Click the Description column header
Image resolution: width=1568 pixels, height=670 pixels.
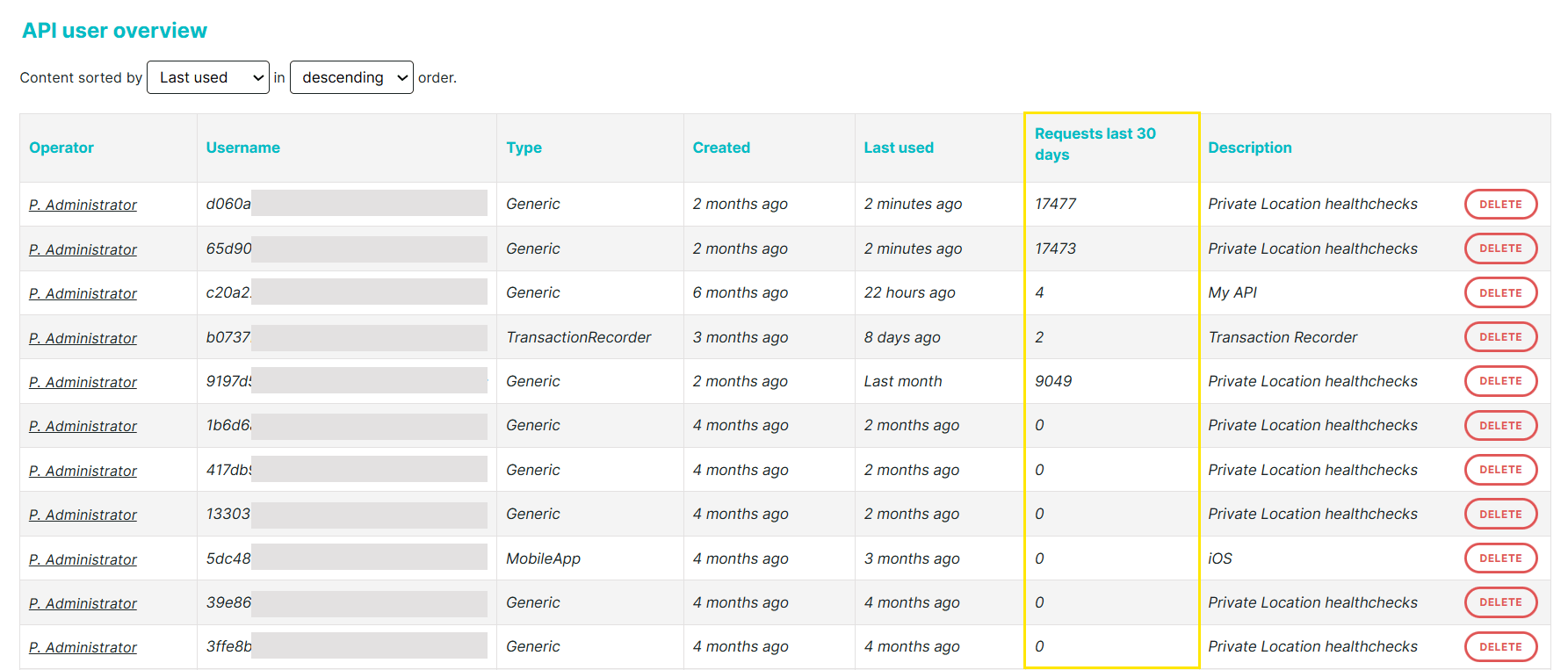1250,148
